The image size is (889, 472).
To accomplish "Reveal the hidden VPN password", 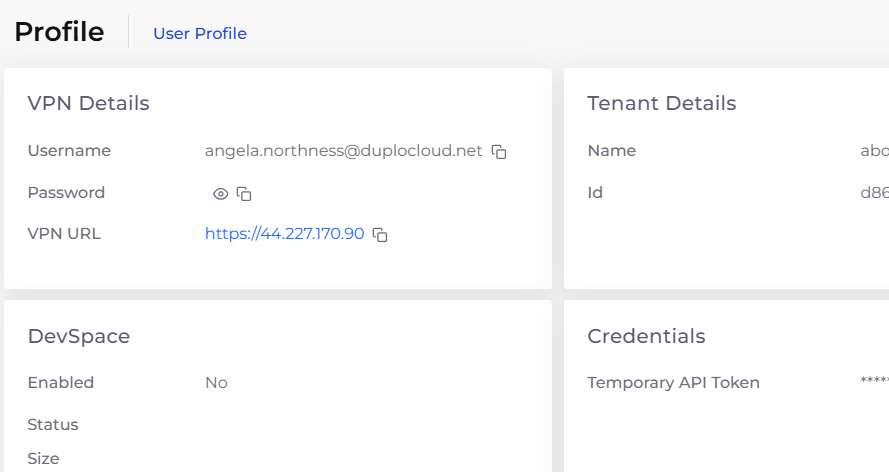I will [221, 194].
